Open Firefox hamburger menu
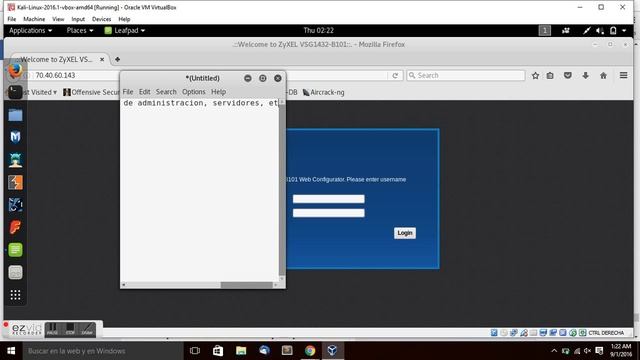This screenshot has height=360, width=640. [623, 75]
